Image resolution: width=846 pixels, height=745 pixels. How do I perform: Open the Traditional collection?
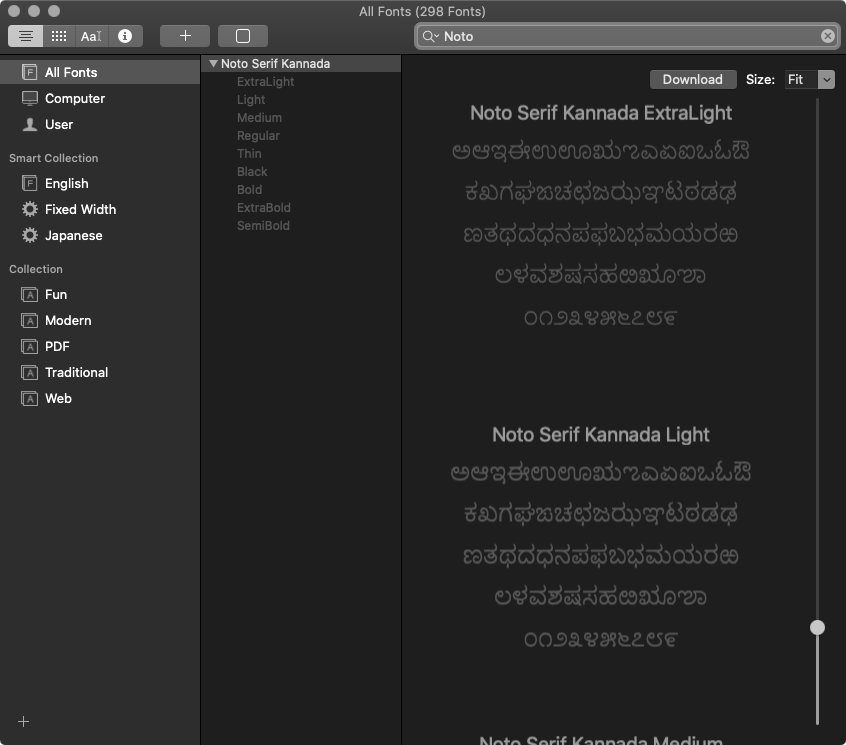click(100, 372)
